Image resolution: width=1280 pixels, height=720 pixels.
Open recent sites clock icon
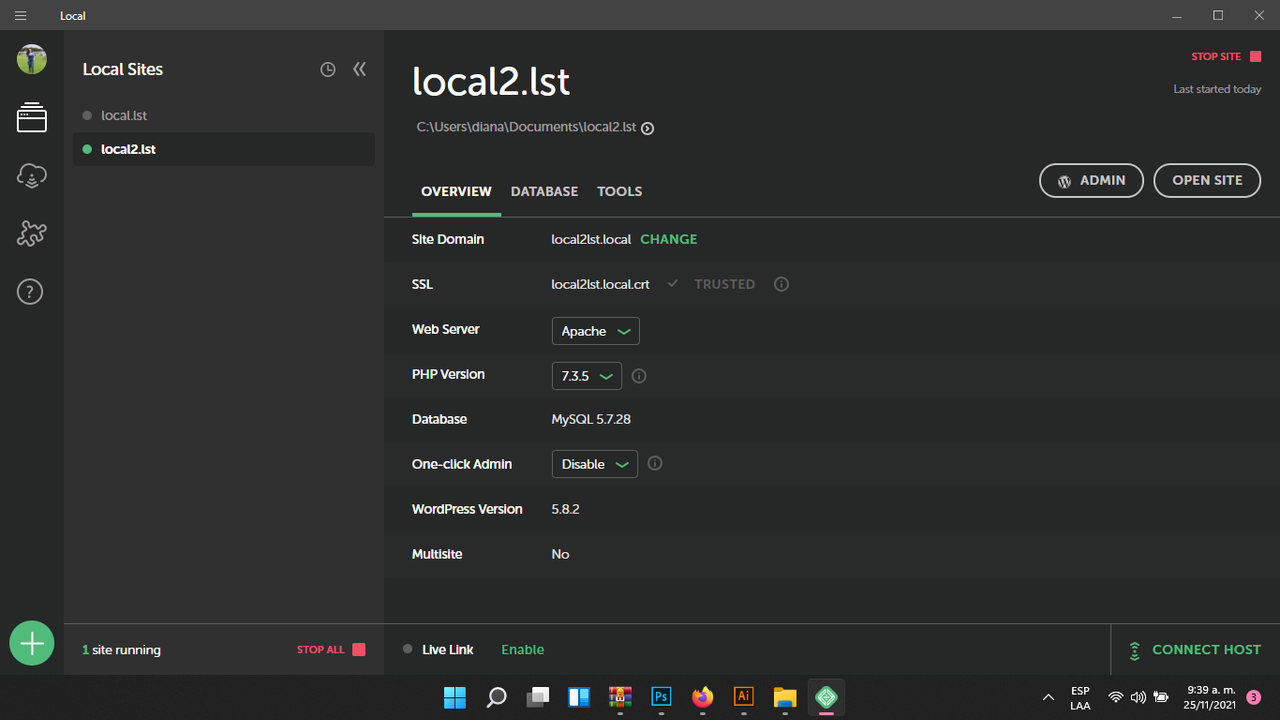click(x=328, y=70)
